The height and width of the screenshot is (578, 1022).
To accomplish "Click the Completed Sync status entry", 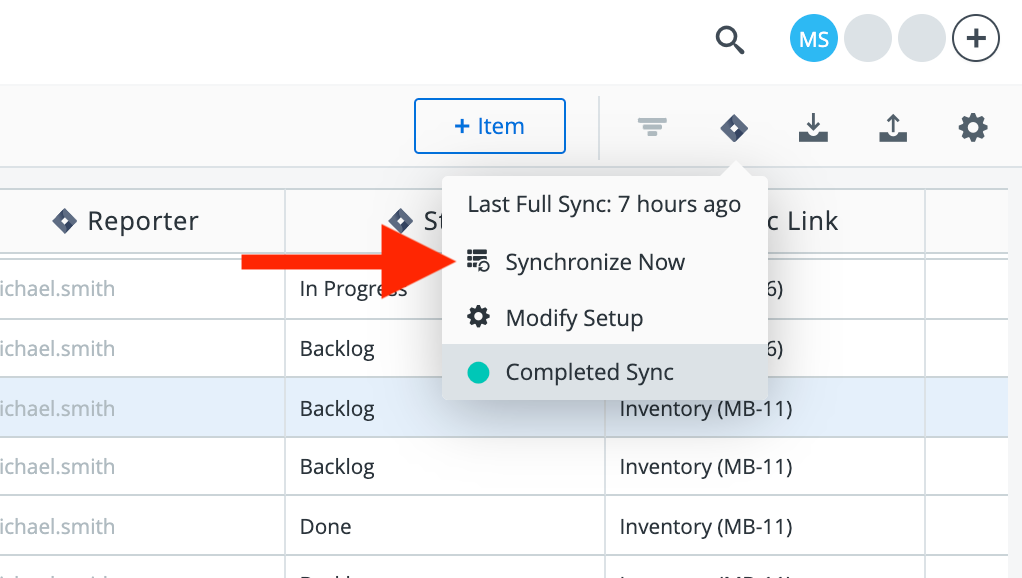I will click(x=589, y=372).
